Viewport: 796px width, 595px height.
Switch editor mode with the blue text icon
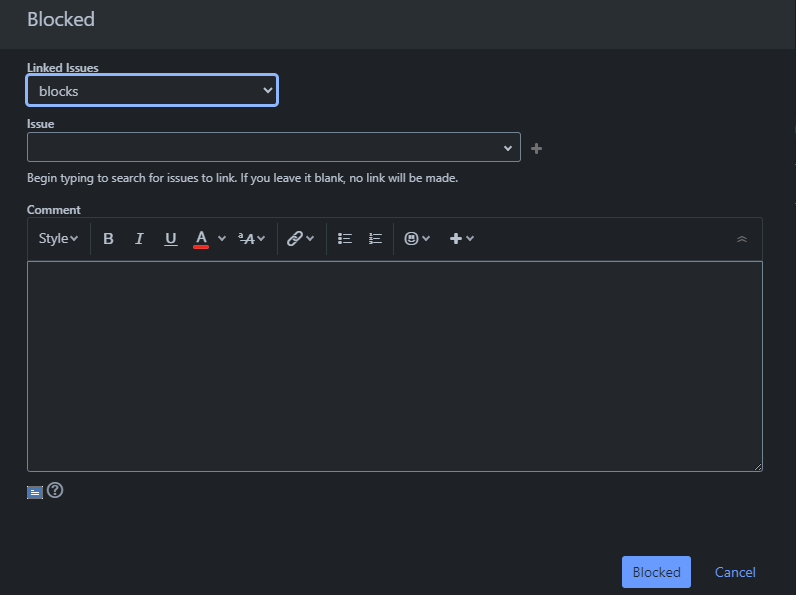pos(35,492)
